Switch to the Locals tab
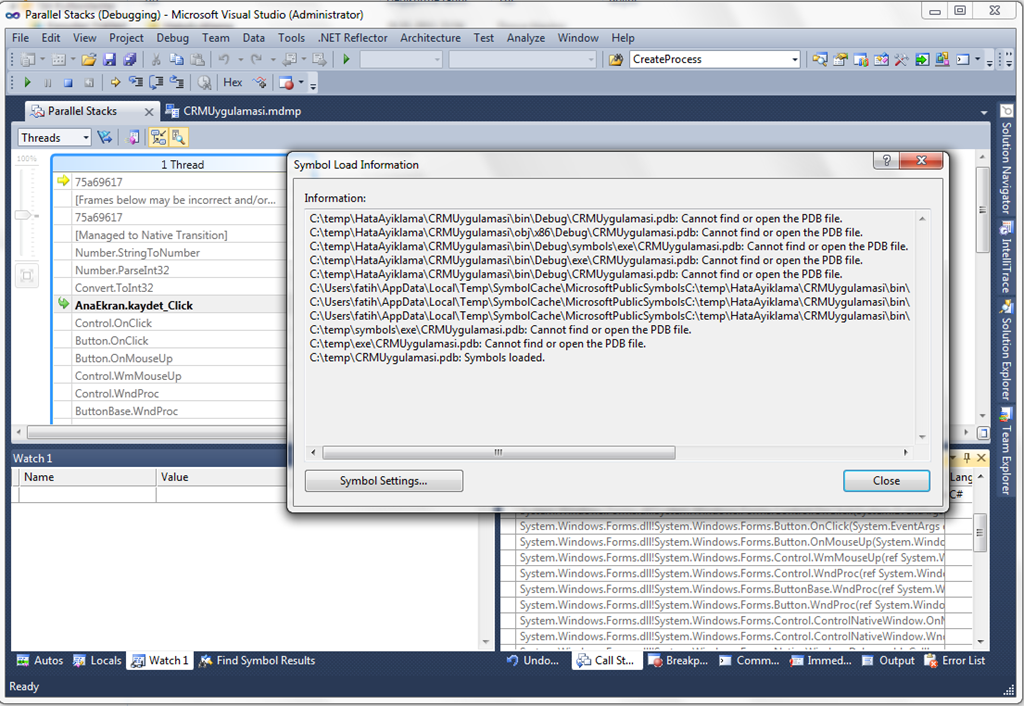Viewport: 1024px width, 706px height. tap(97, 660)
